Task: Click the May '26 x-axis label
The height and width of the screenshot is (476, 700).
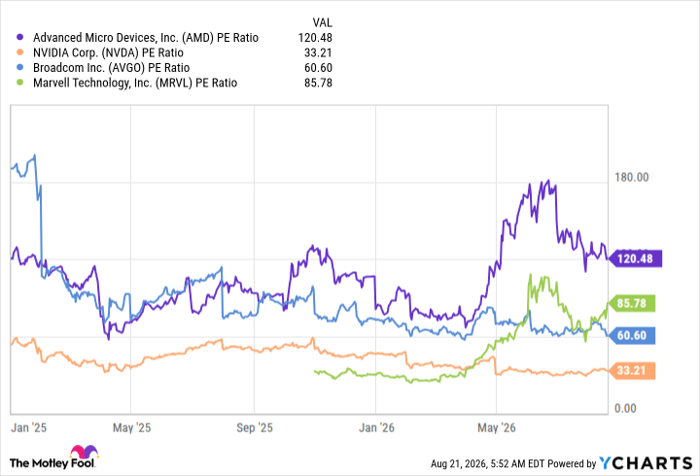Action: point(496,428)
